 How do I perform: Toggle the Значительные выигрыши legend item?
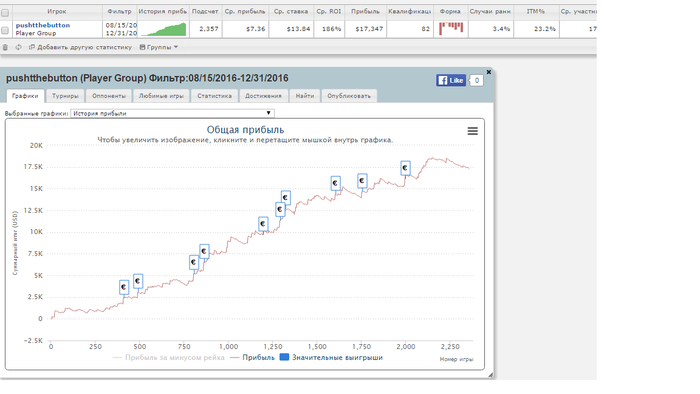(x=331, y=357)
